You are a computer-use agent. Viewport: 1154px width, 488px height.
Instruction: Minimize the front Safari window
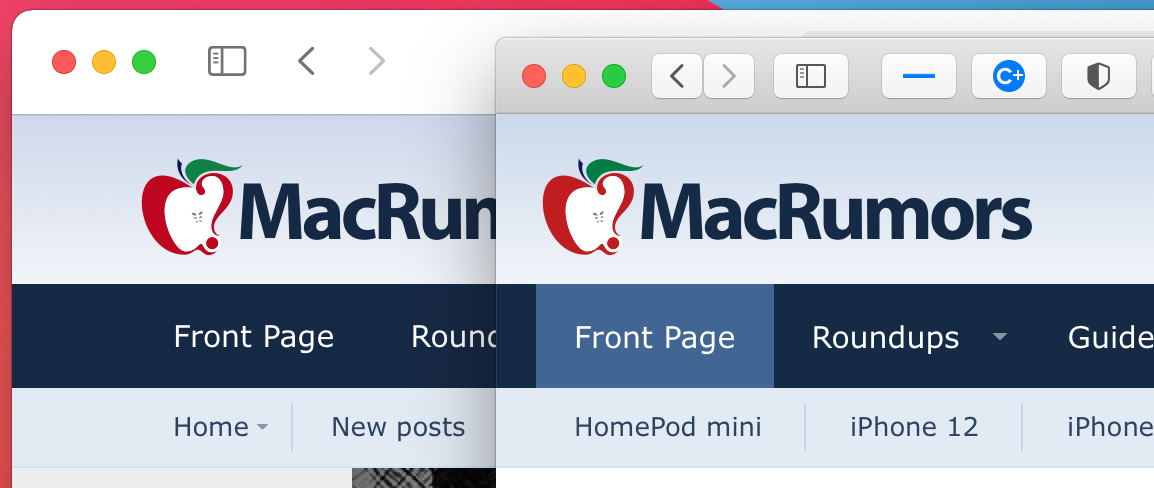point(574,76)
